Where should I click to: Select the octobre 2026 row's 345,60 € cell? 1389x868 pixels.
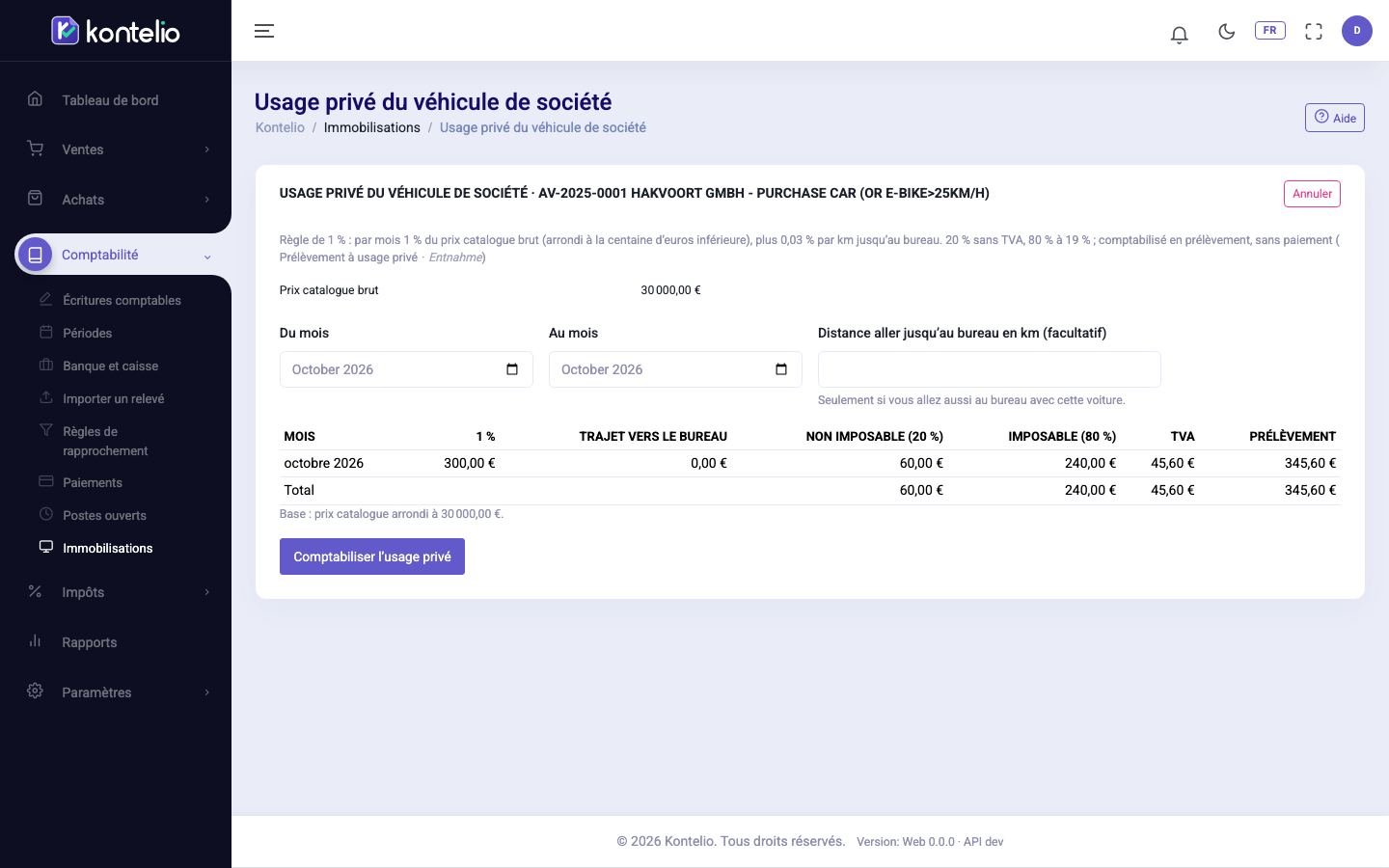click(1310, 463)
